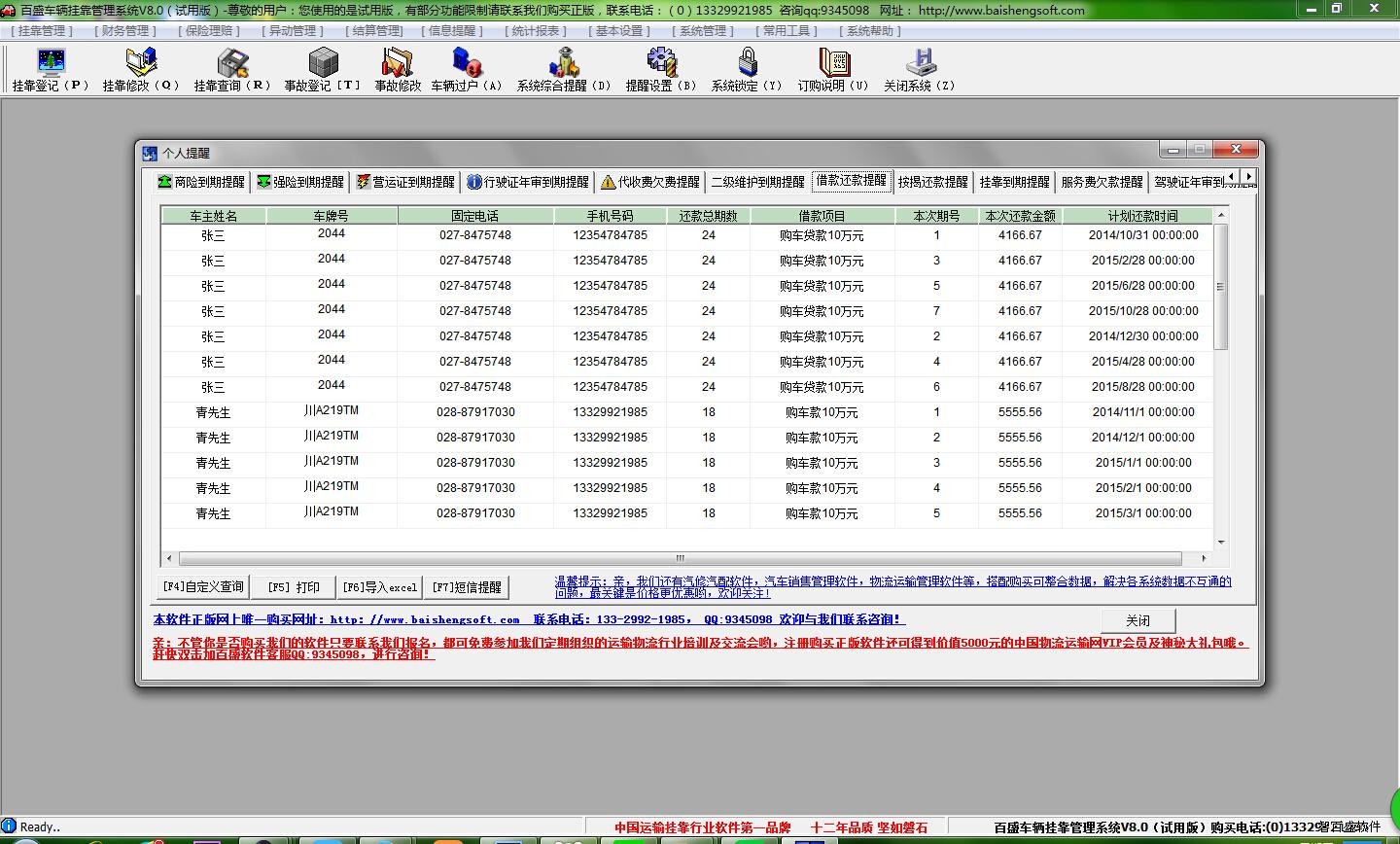Select 张三 row dated 2015/8/28

(687, 387)
